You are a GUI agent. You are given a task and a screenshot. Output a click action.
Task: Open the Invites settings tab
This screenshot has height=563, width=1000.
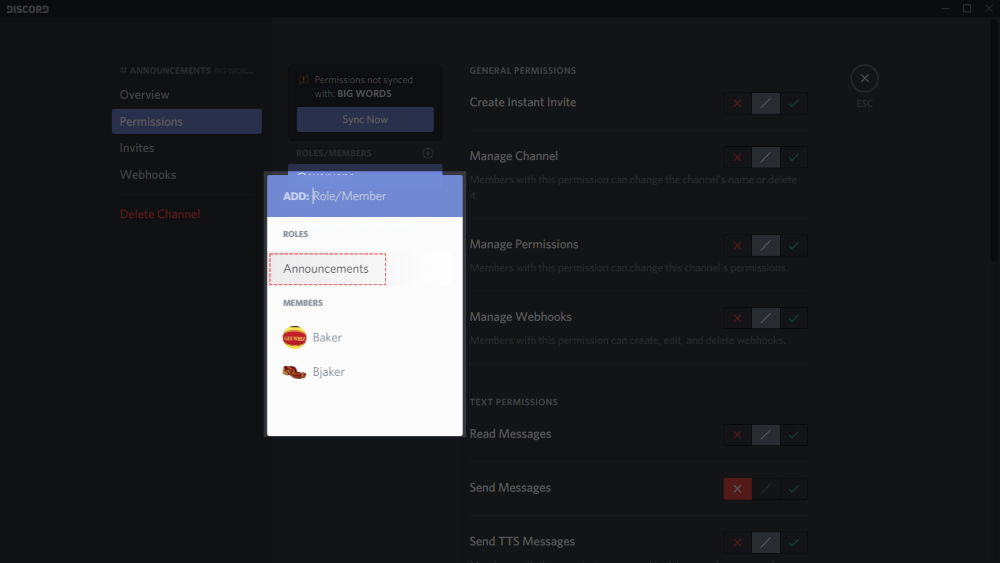[187, 148]
